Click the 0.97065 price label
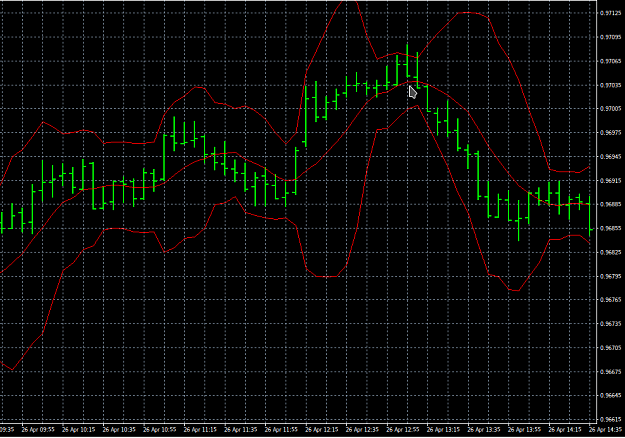This screenshot has height=438, width=625. pos(613,61)
